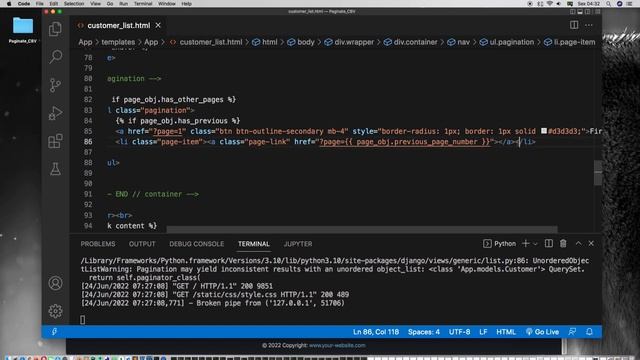Click Ln 86, Col 118 indicator

[x=376, y=332]
